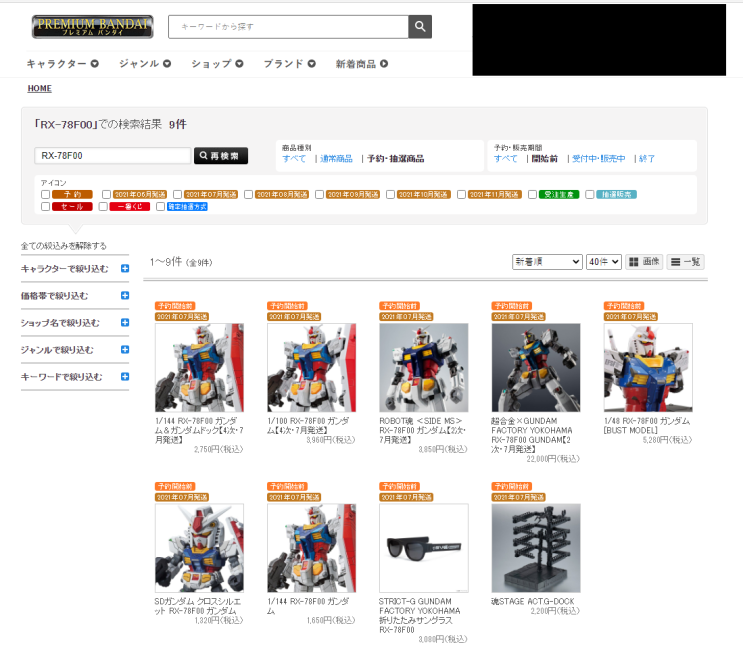Click the ROBOT魂 <SIDE MS> title link
743x653 pixels.
[422, 430]
